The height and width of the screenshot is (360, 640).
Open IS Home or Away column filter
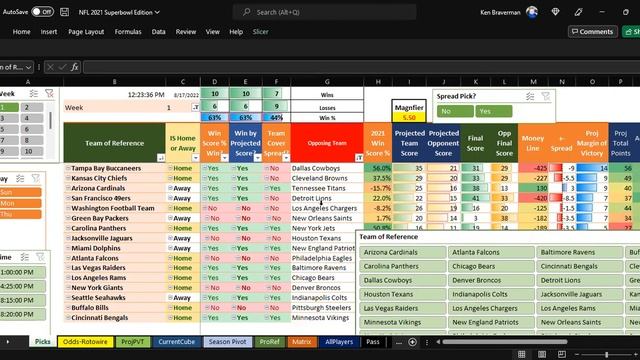coord(196,158)
